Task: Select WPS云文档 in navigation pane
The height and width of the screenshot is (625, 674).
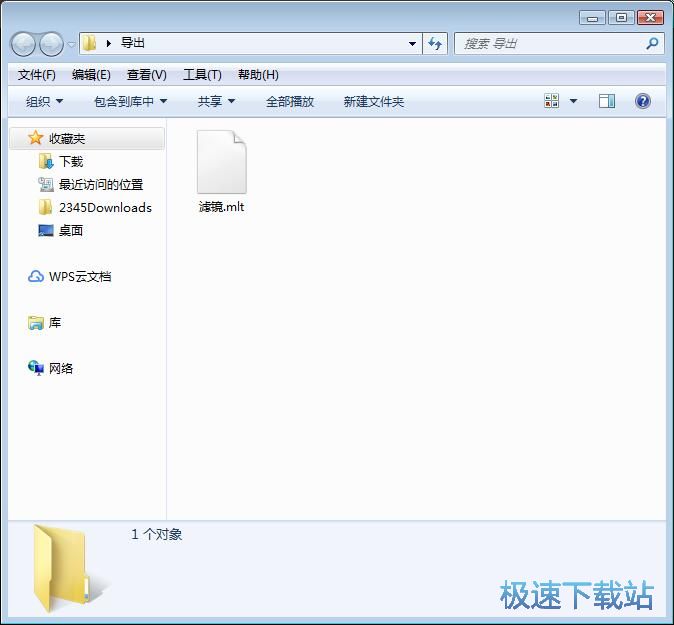Action: [80, 276]
